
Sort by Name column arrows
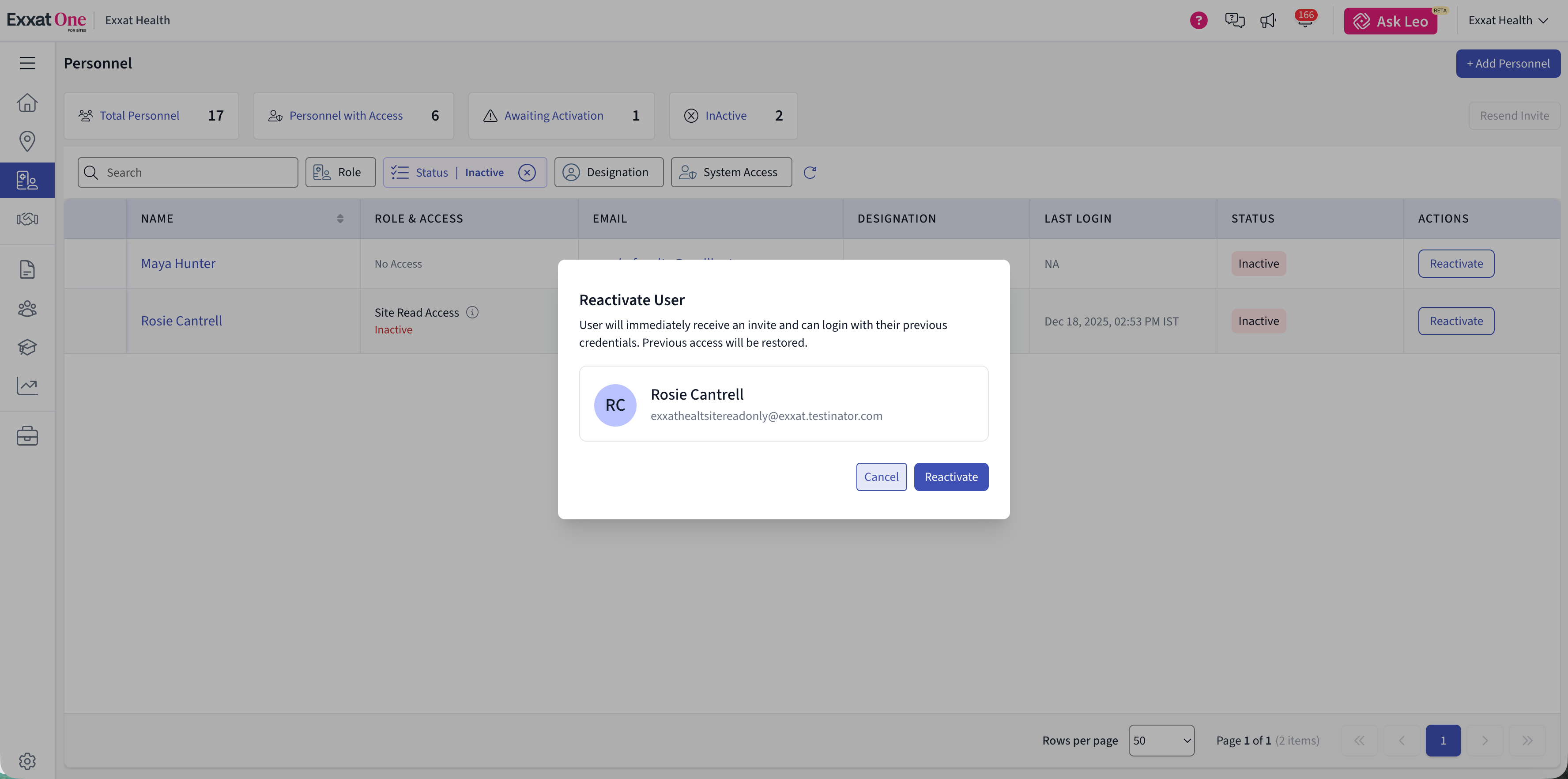pyautogui.click(x=340, y=219)
